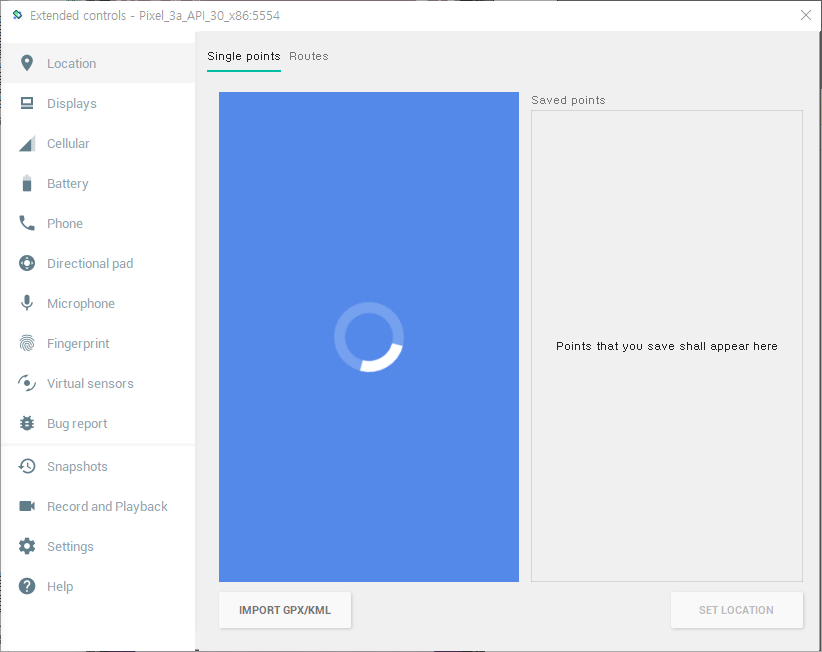Open the Fingerprint label
The image size is (822, 652).
coord(78,344)
